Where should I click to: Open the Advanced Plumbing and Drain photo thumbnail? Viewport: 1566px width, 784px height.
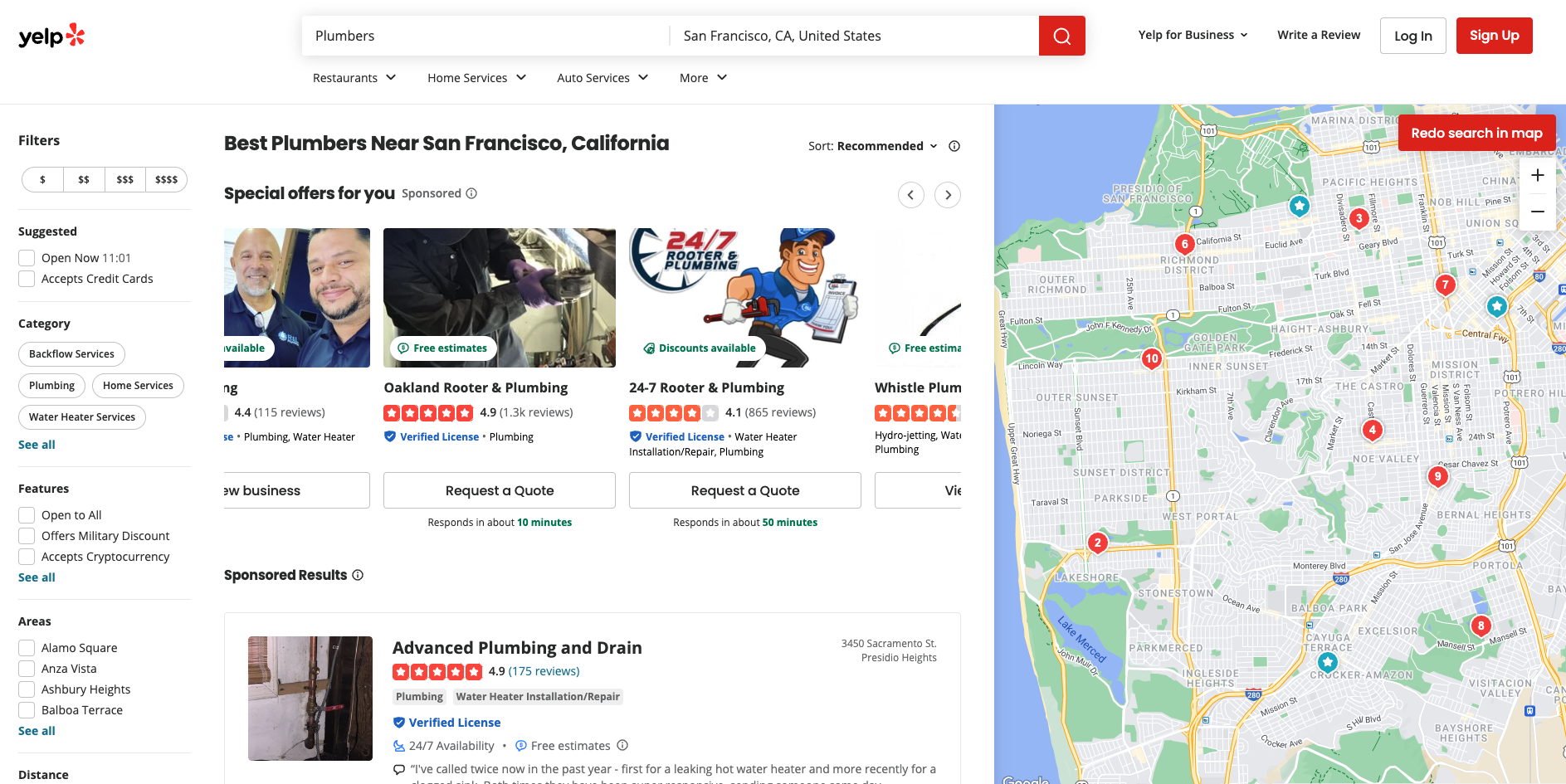click(x=310, y=698)
